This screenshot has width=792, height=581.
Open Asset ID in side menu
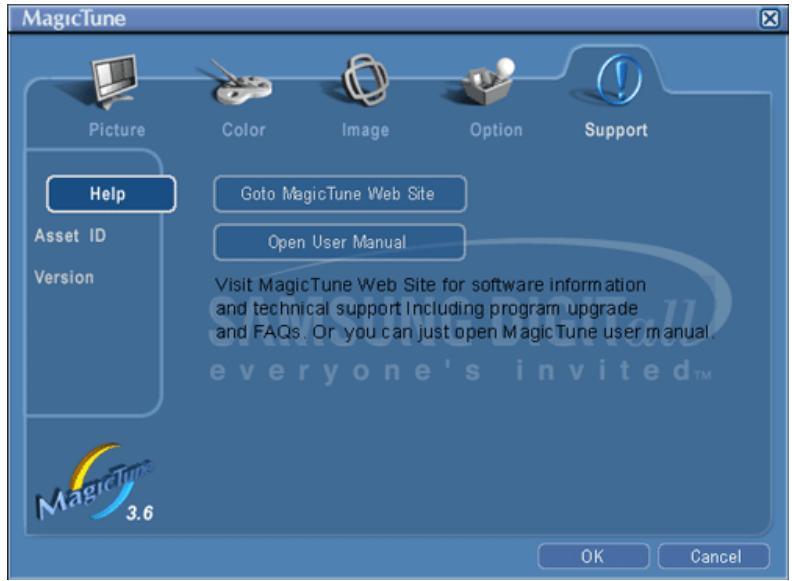click(x=70, y=235)
